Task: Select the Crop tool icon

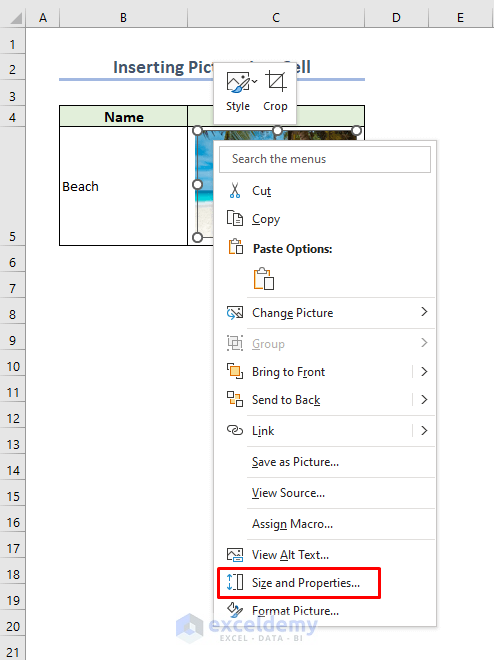Action: 276,81
